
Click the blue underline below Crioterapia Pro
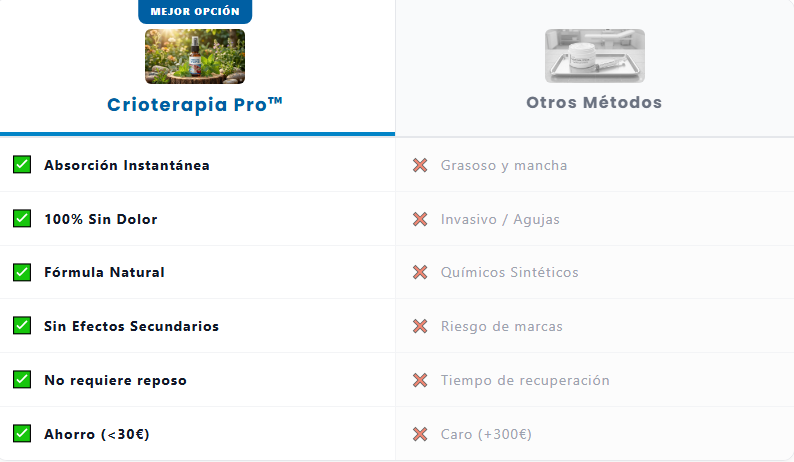click(x=197, y=133)
